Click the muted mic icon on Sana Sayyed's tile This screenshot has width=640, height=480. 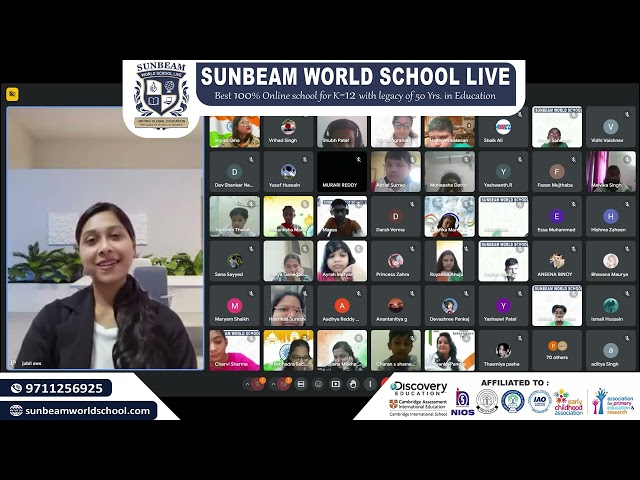coord(251,249)
